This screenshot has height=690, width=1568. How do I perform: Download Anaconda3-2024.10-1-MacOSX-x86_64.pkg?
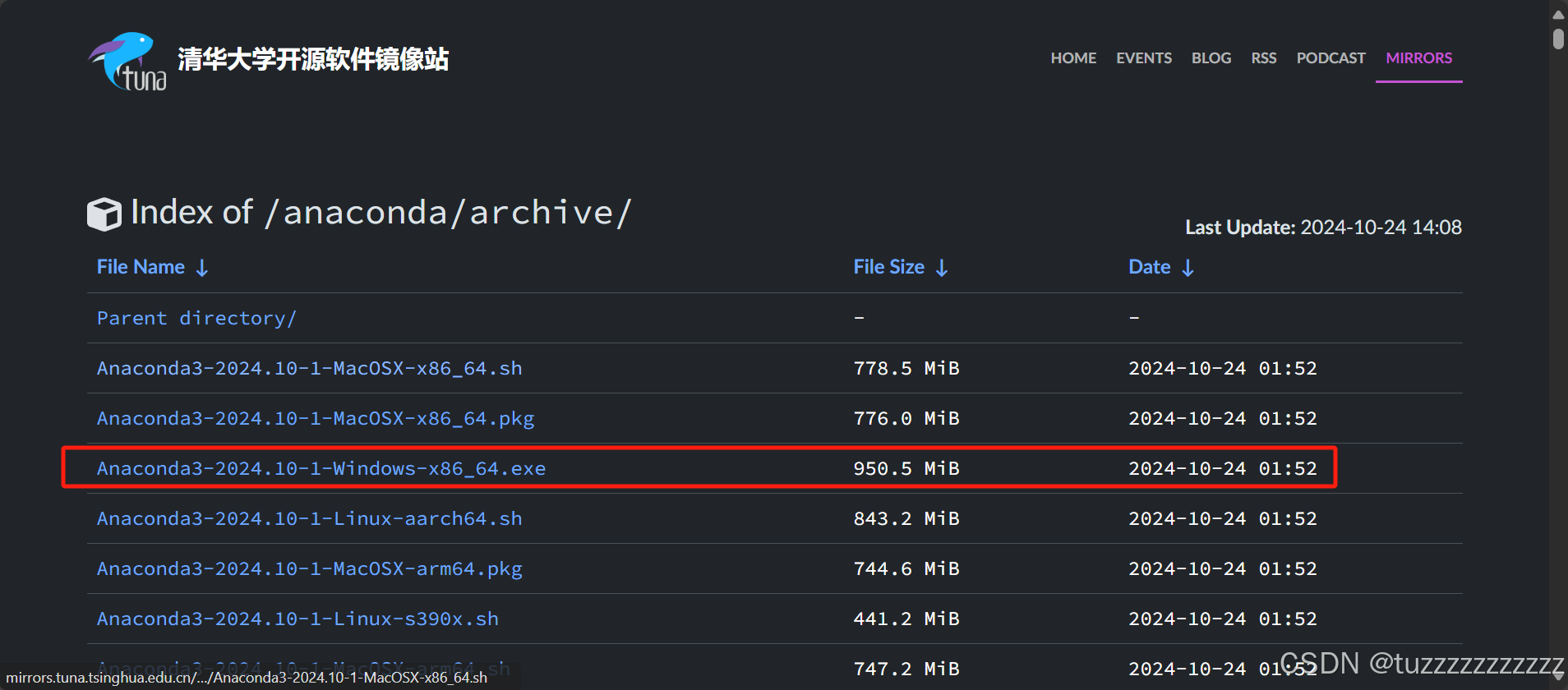click(316, 418)
